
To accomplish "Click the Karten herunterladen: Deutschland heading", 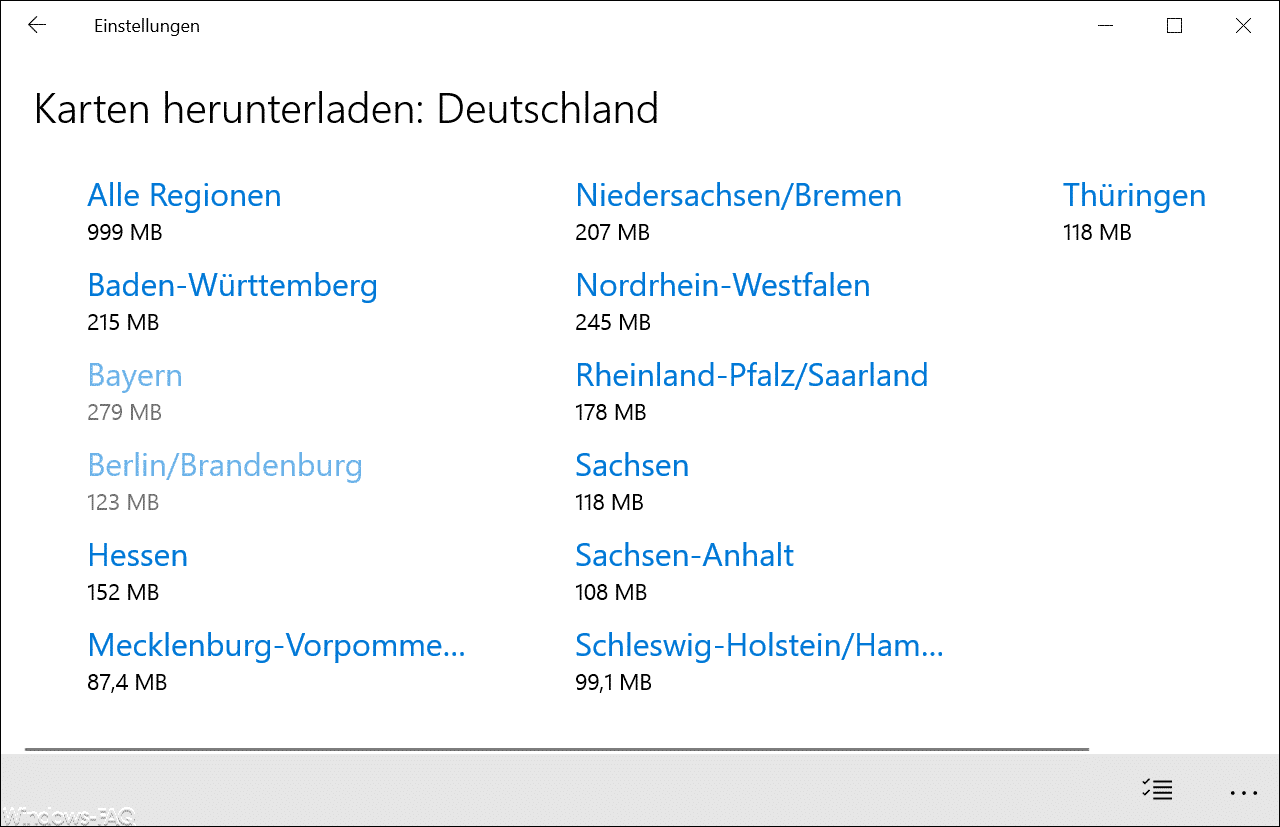I will click(x=346, y=108).
